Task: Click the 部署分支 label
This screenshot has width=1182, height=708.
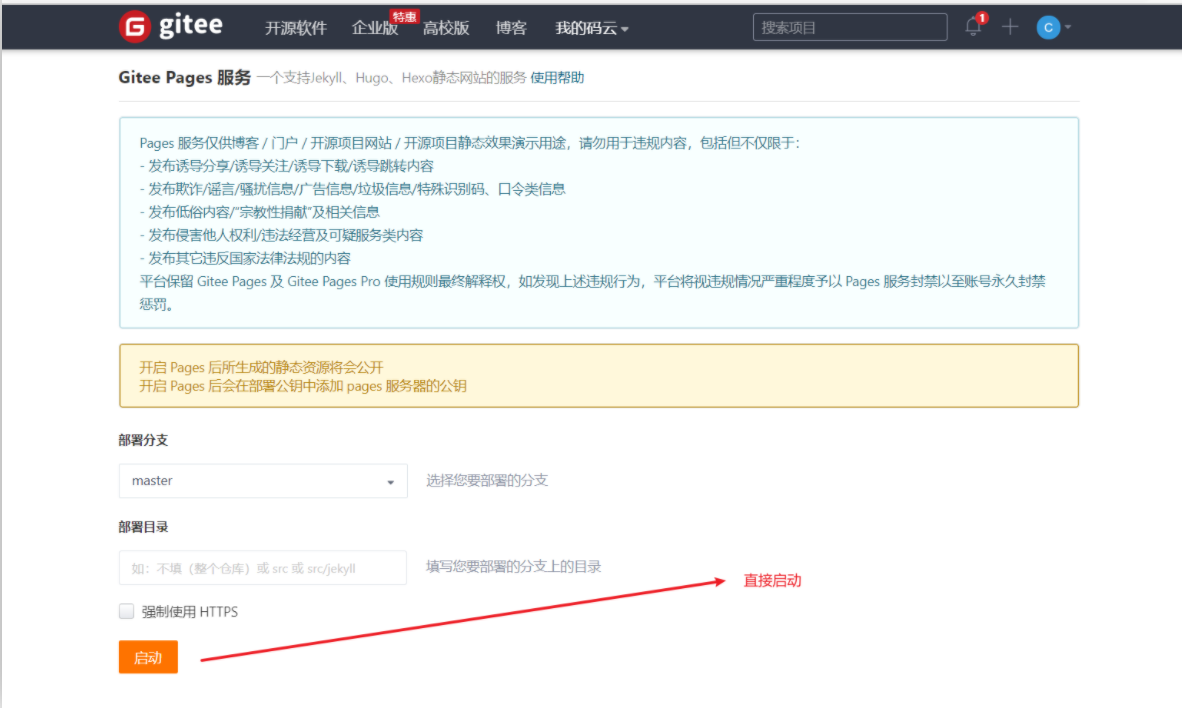Action: [143, 440]
